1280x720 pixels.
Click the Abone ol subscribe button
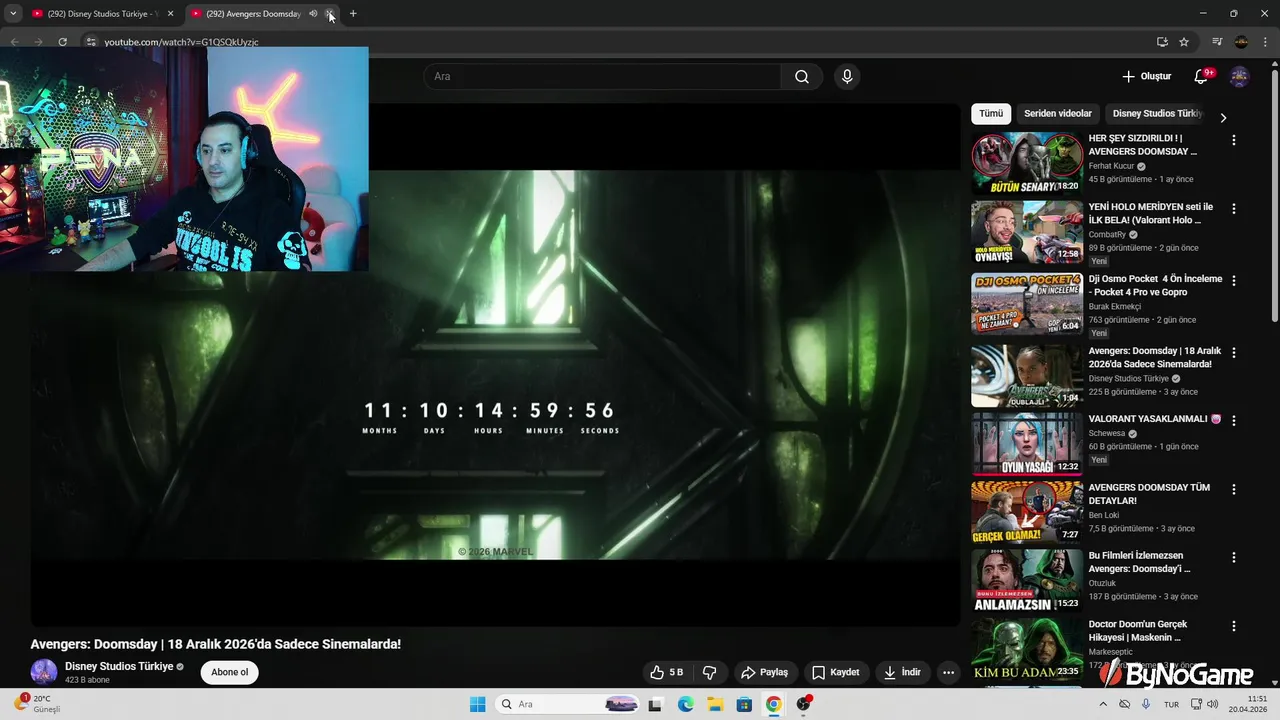click(229, 672)
